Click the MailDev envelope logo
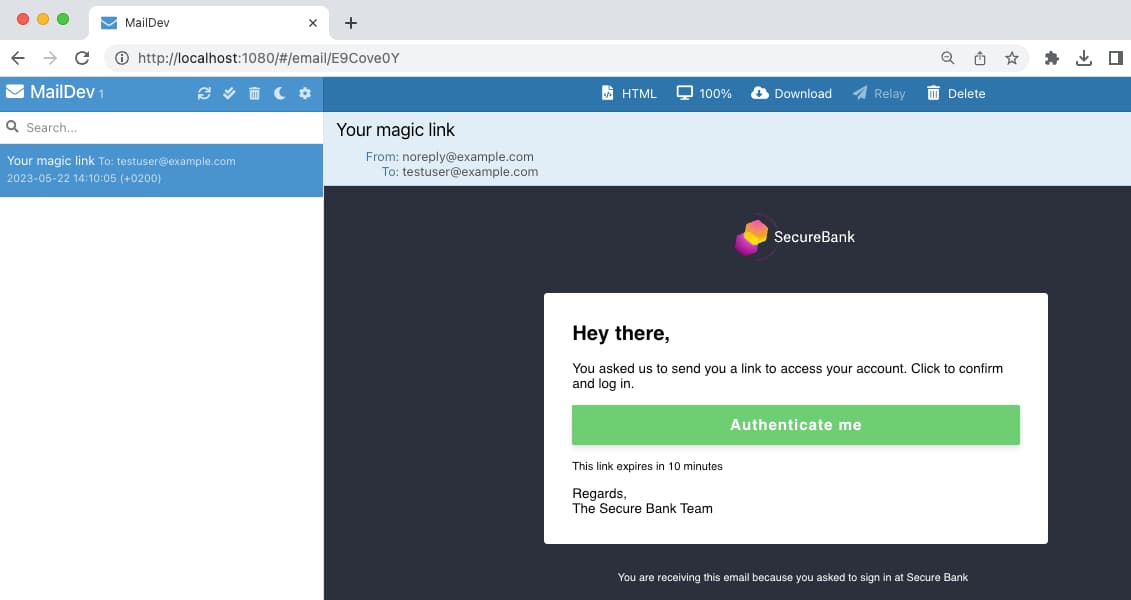 14,92
